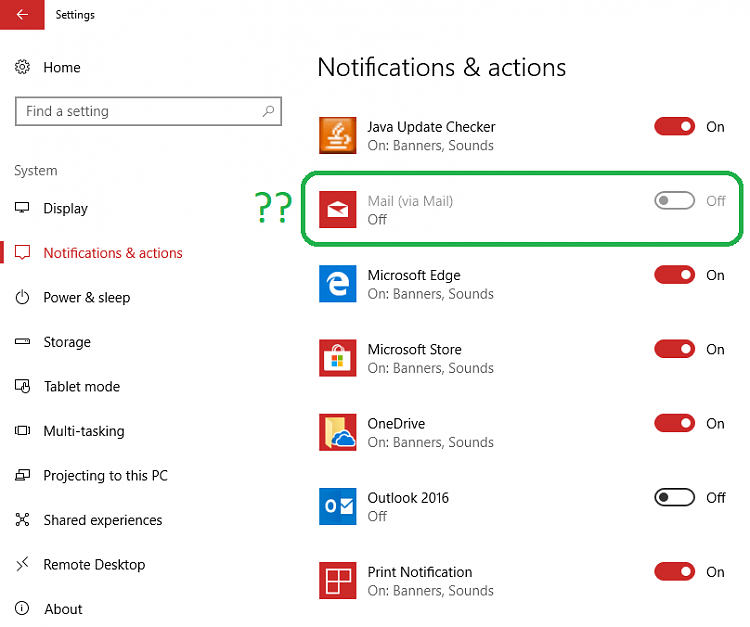Go to Remote Desktop settings
750x627 pixels.
pyautogui.click(x=94, y=564)
